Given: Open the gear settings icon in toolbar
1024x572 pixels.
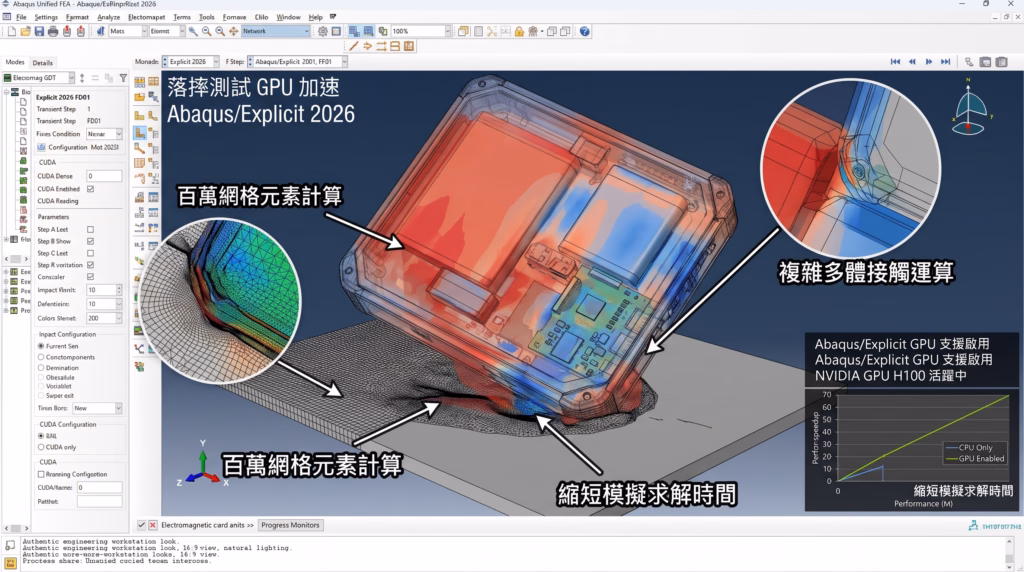Looking at the screenshot, I should point(323,31).
